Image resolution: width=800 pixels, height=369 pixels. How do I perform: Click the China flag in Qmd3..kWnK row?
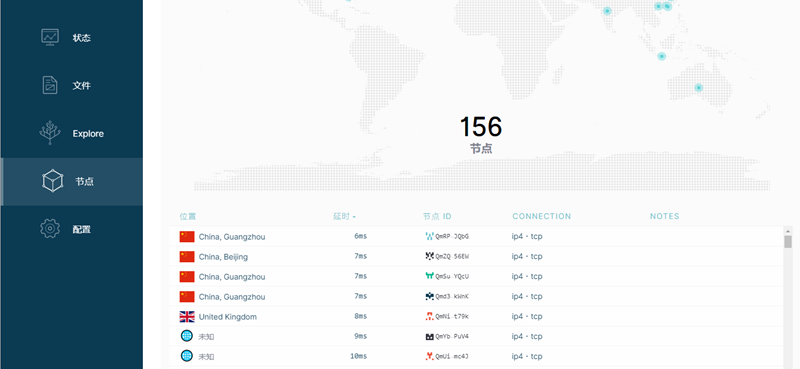(187, 297)
